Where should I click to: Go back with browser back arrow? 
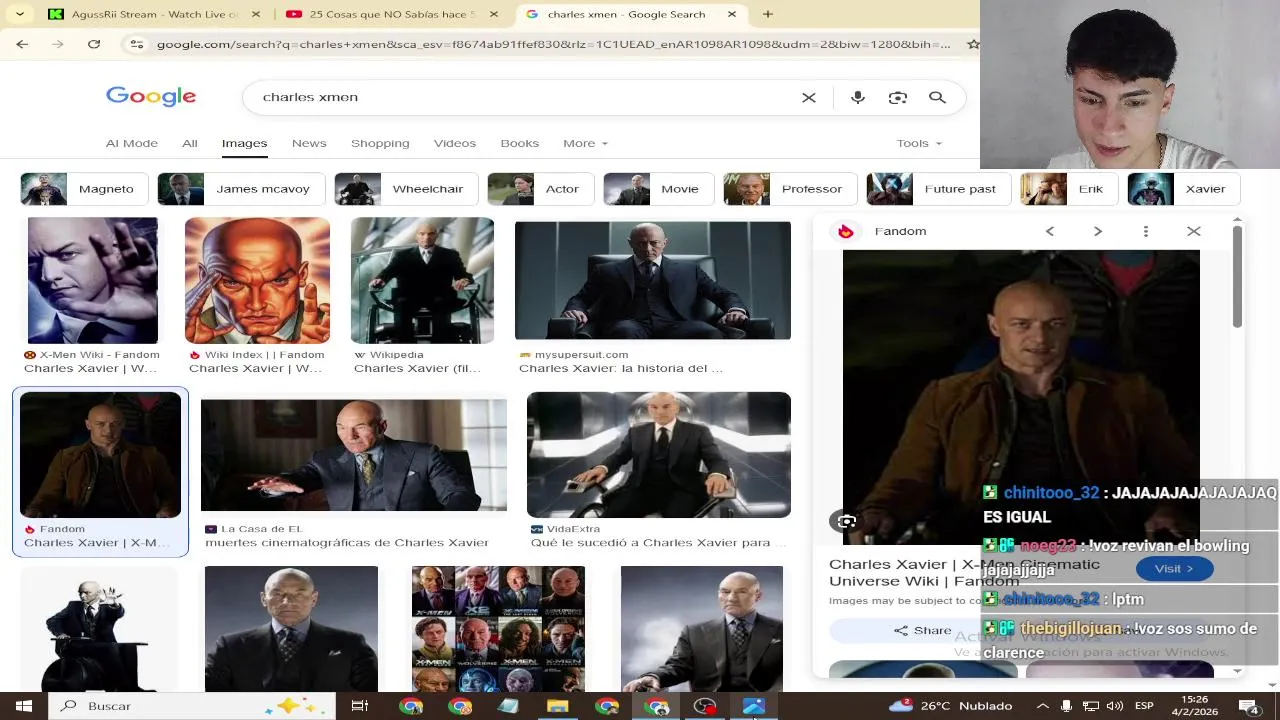(22, 44)
